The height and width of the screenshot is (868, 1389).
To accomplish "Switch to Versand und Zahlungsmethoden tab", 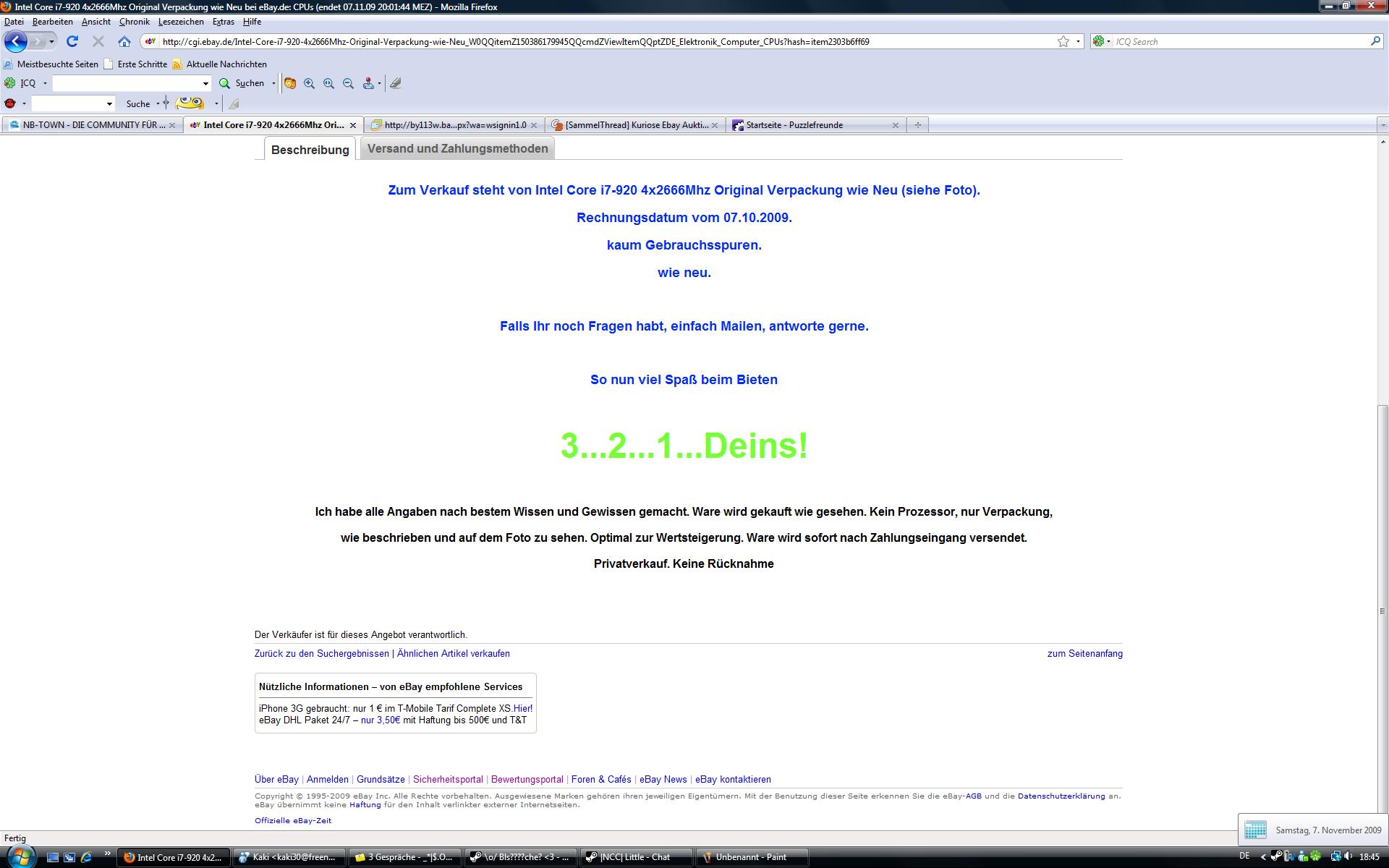I will click(x=457, y=148).
